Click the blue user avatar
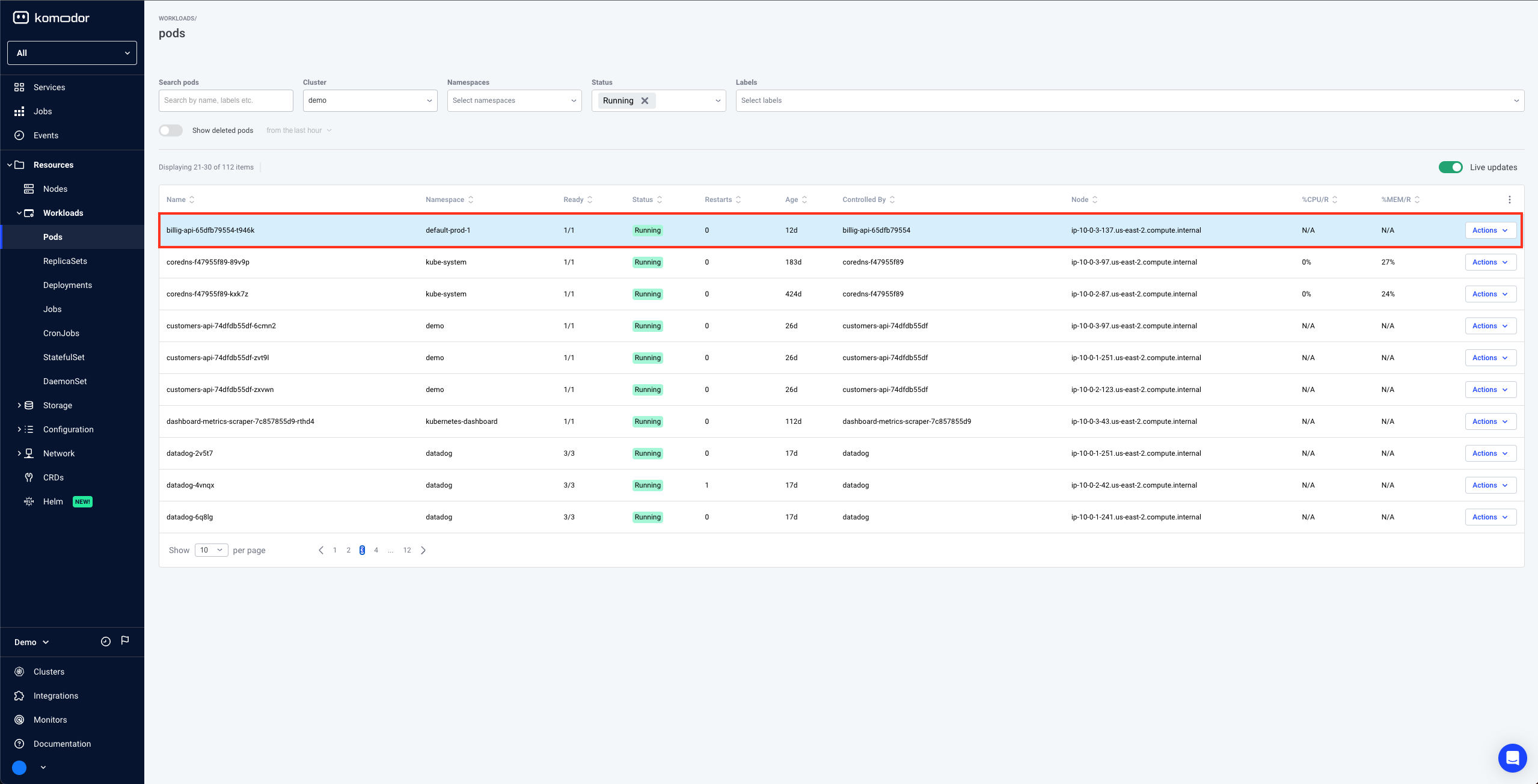 pyautogui.click(x=19, y=768)
